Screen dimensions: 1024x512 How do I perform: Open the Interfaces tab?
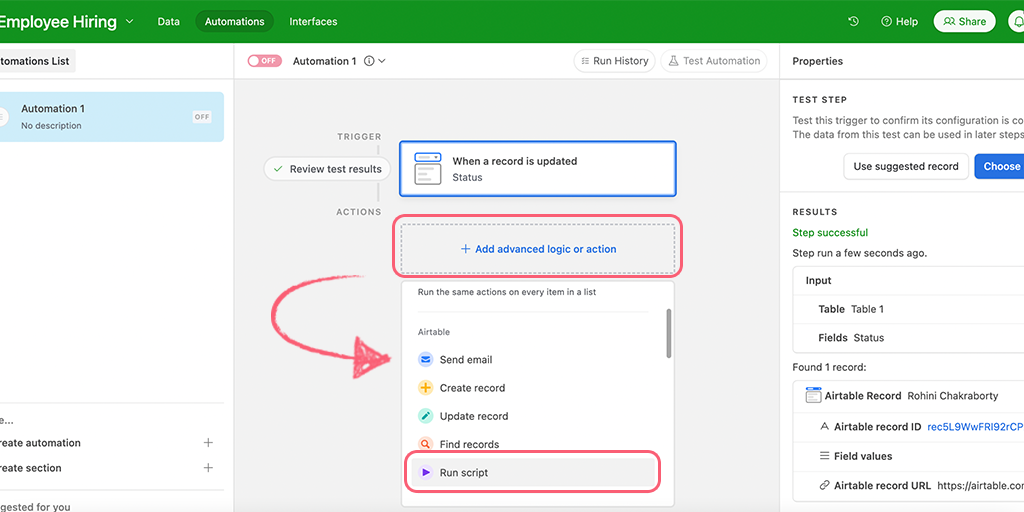(313, 22)
